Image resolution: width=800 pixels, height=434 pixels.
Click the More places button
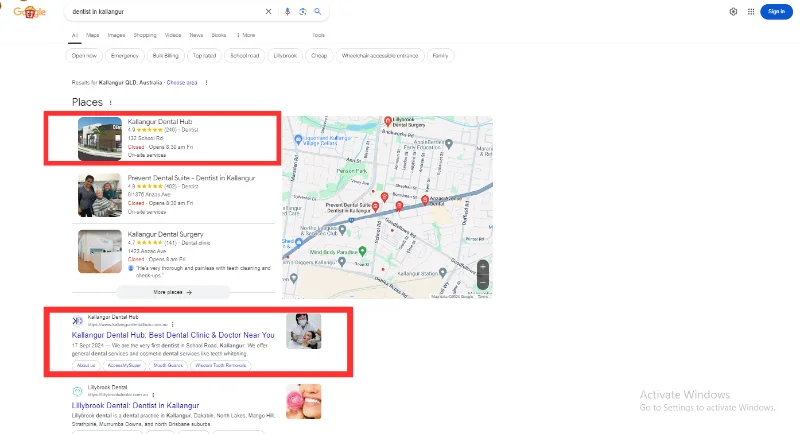click(173, 292)
